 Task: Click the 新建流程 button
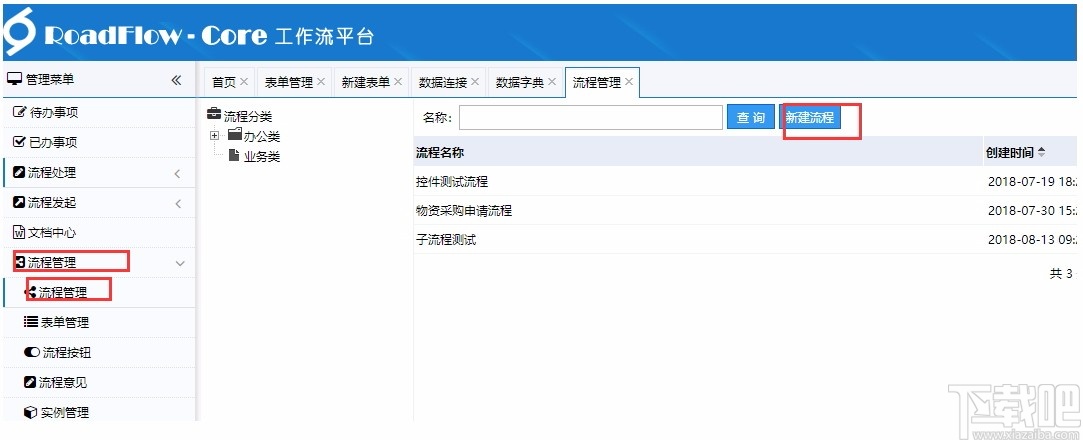pos(809,117)
